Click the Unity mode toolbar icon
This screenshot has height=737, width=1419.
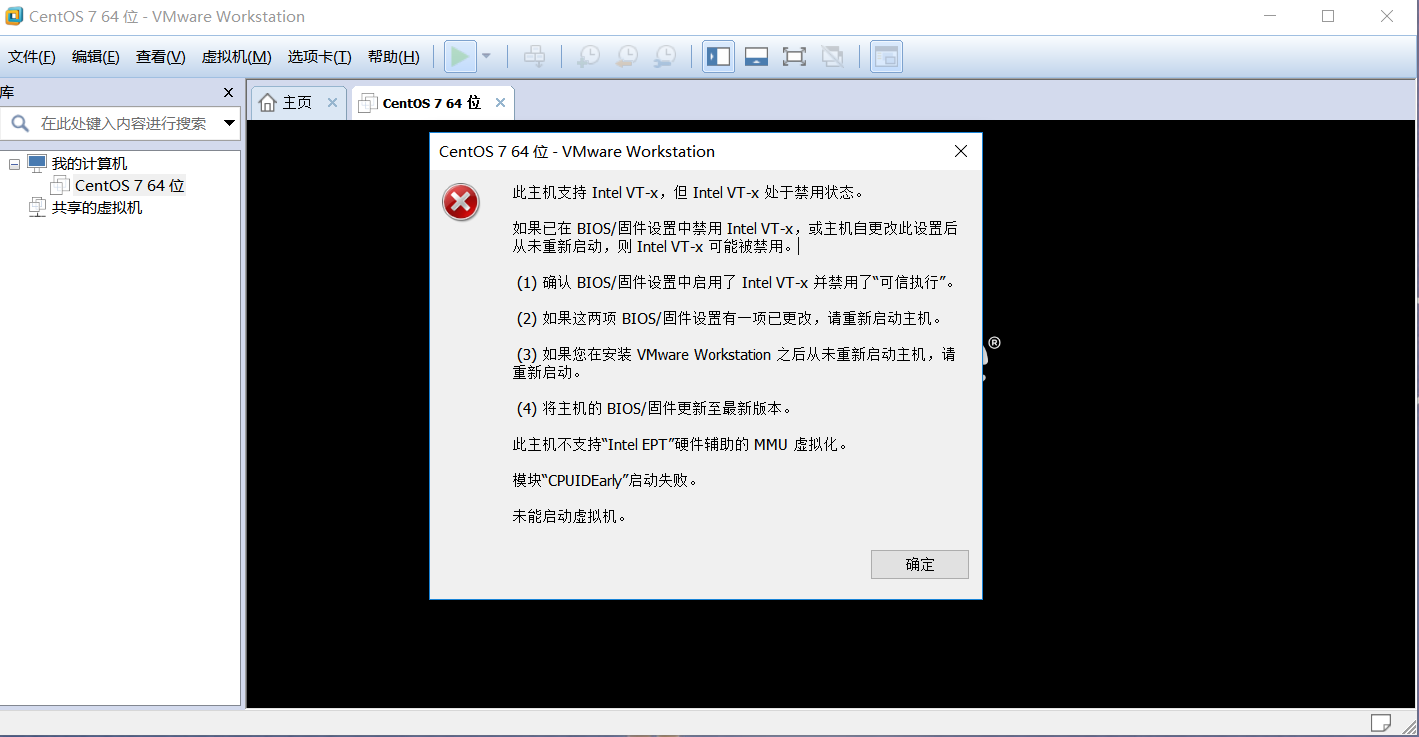pyautogui.click(x=832, y=57)
